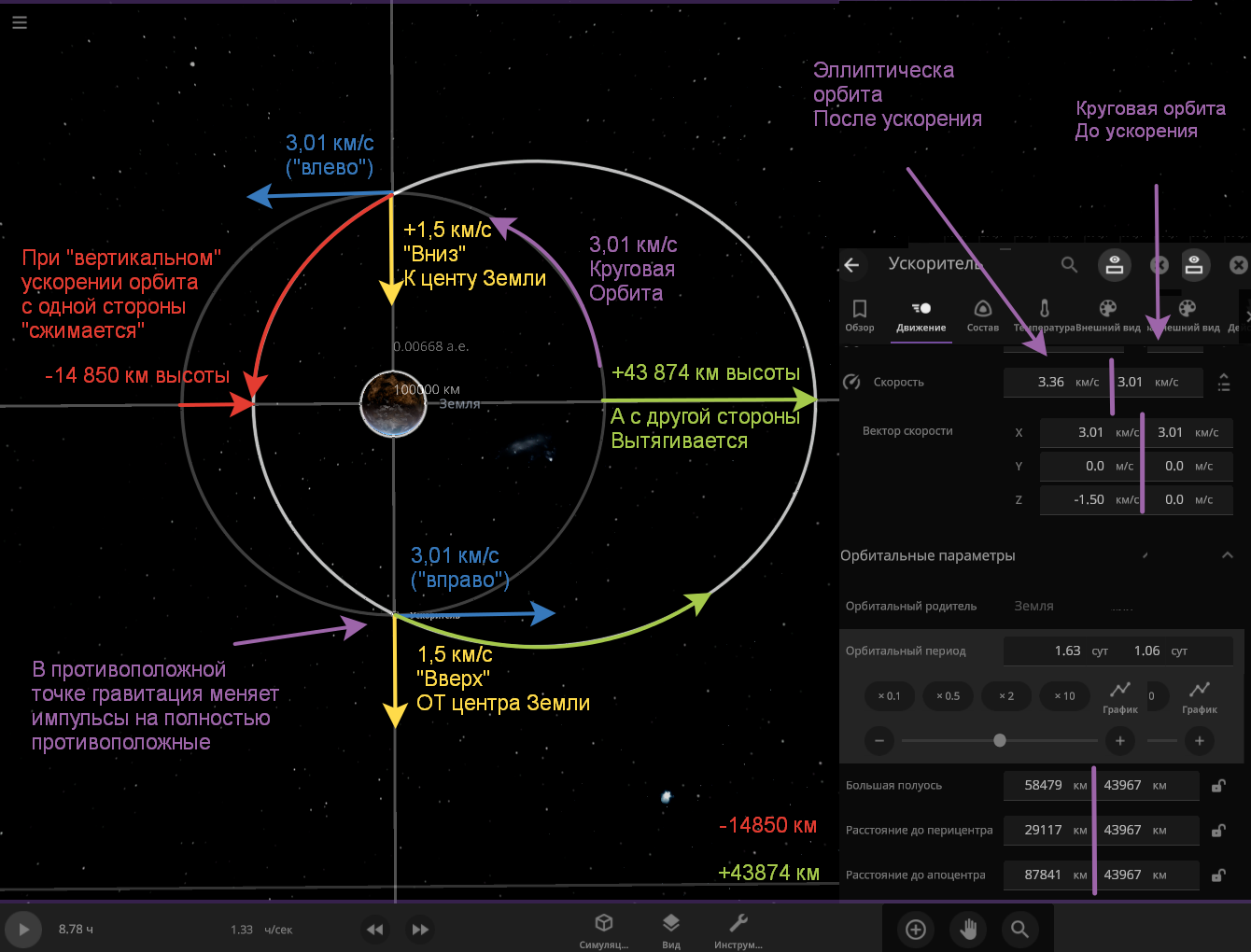Click the orbital period slider knob
The image size is (1251, 952).
1000,741
